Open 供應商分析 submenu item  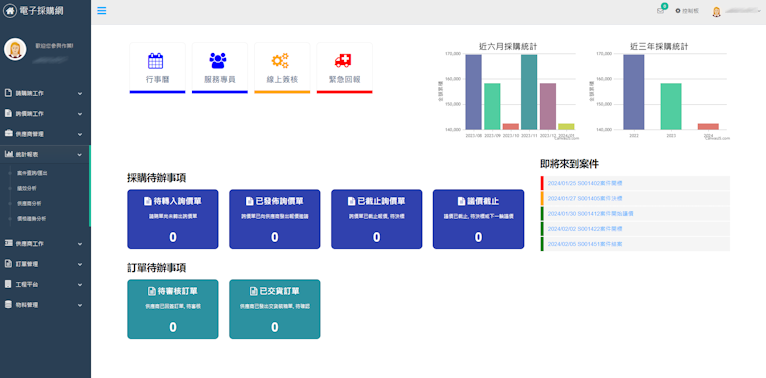29,203
